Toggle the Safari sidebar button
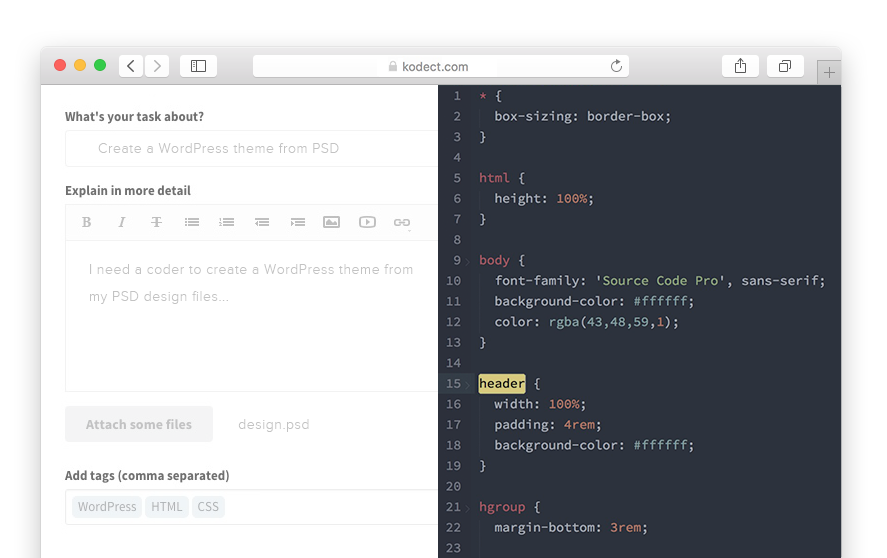Image resolution: width=887 pixels, height=558 pixels. point(199,66)
